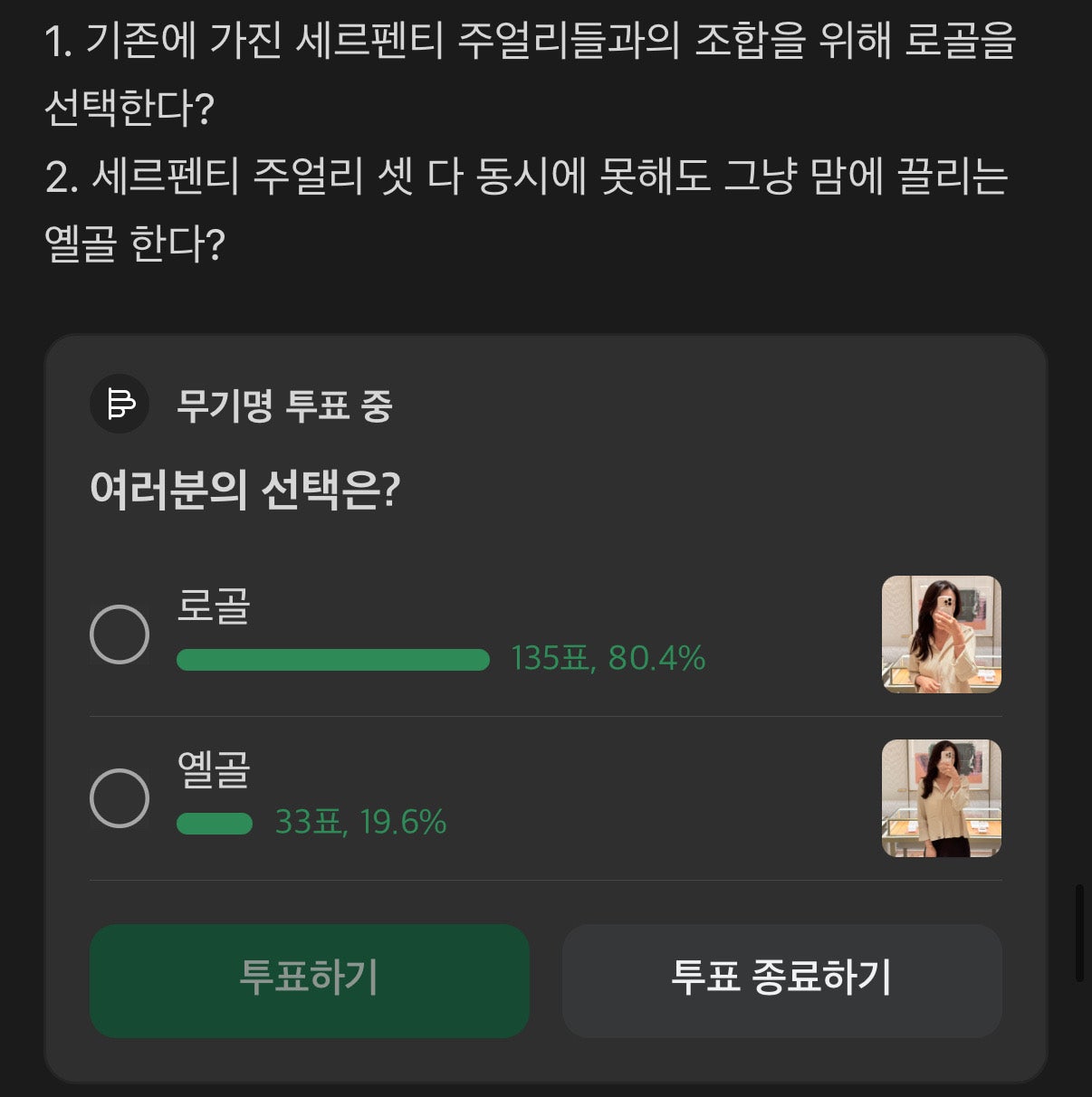Viewport: 1092px width, 1097px height.
Task: Click the 옐골 option label
Action: click(x=214, y=769)
